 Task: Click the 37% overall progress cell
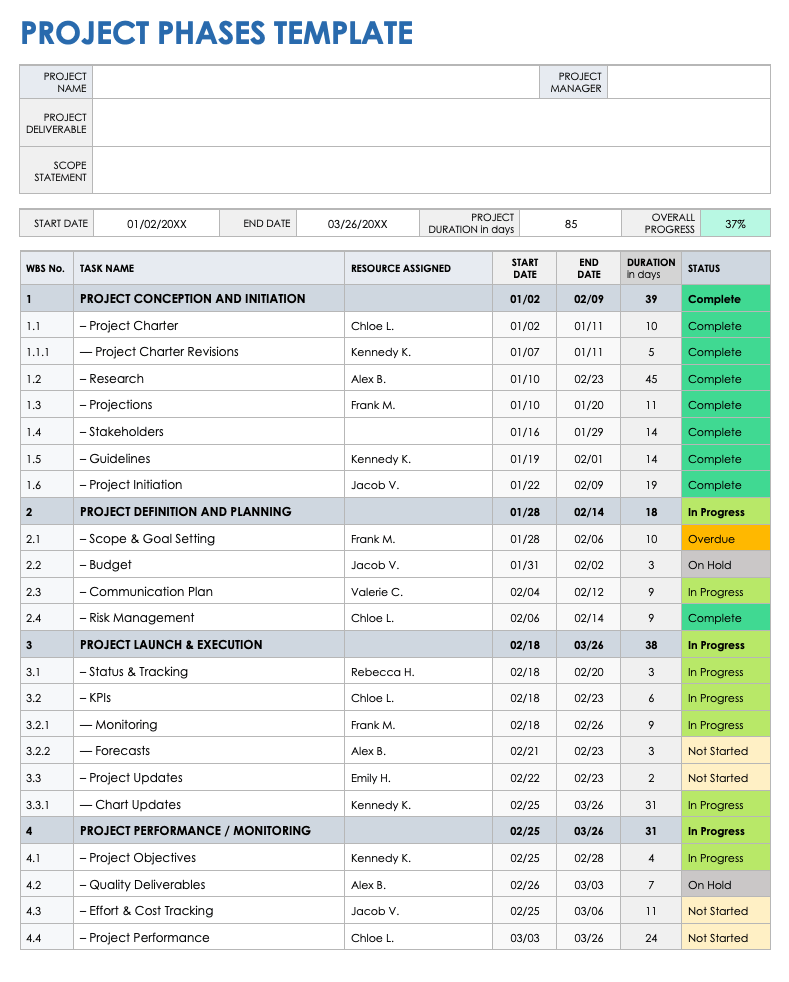[735, 224]
